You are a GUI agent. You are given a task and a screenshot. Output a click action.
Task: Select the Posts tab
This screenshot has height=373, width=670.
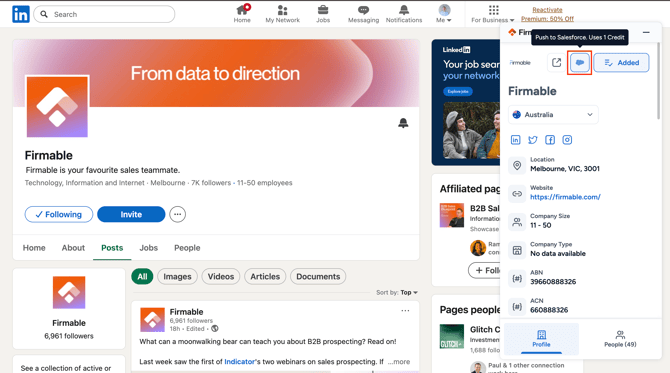coord(112,248)
